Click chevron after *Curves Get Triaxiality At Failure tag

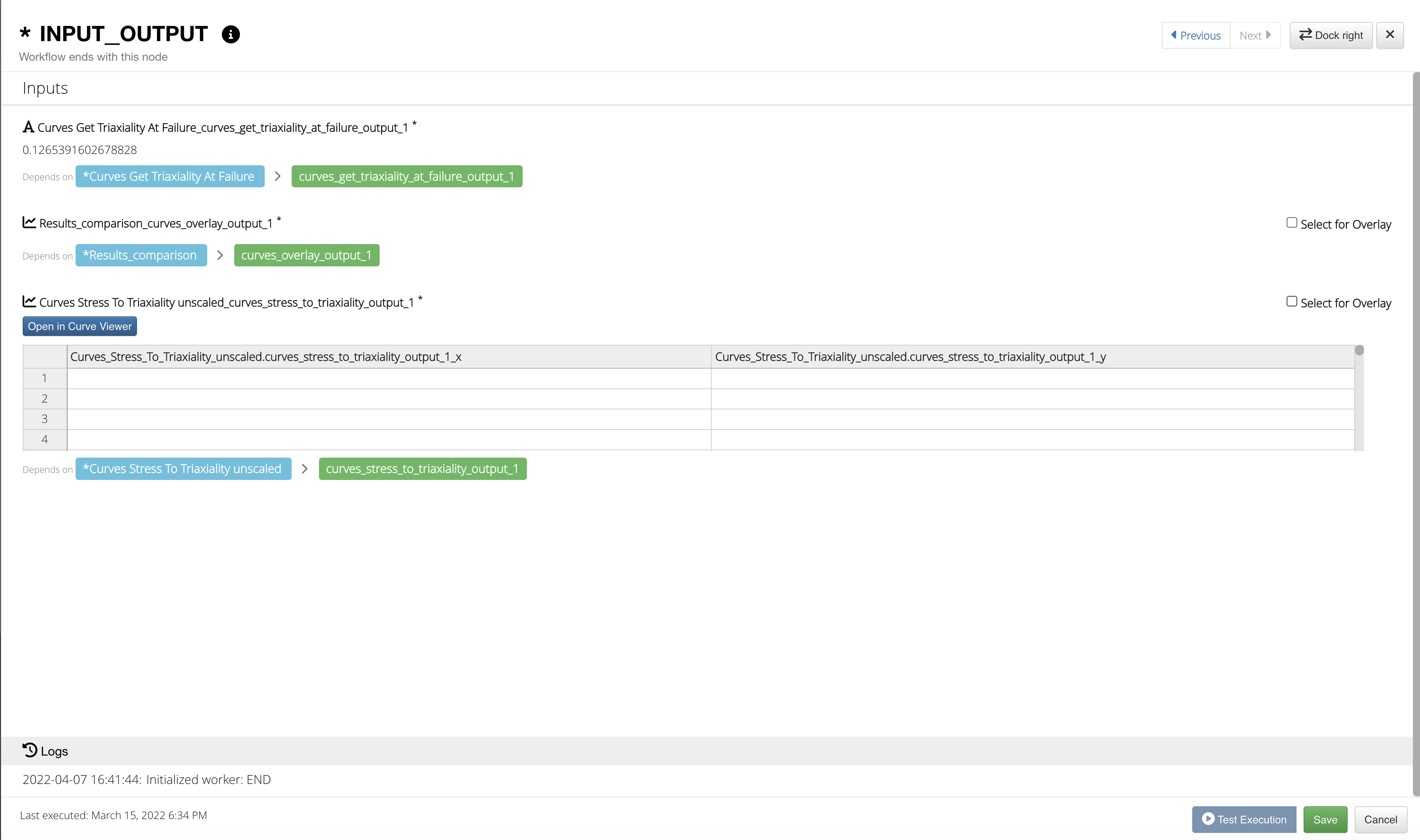point(277,177)
